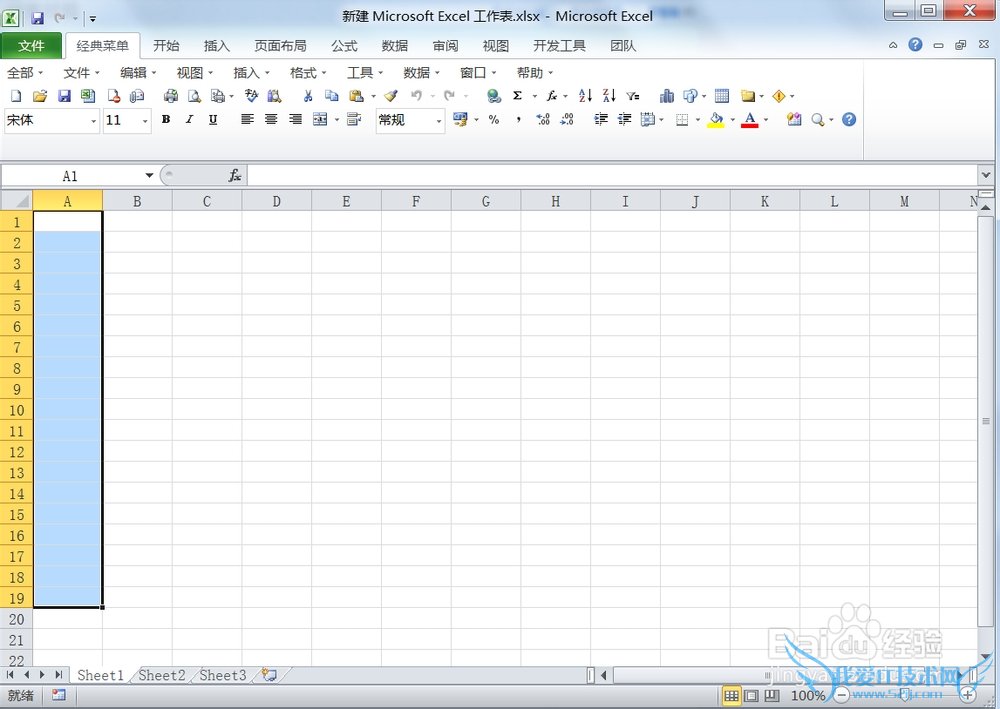
Task: Switch to Page Layout view in status bar
Action: [x=751, y=696]
